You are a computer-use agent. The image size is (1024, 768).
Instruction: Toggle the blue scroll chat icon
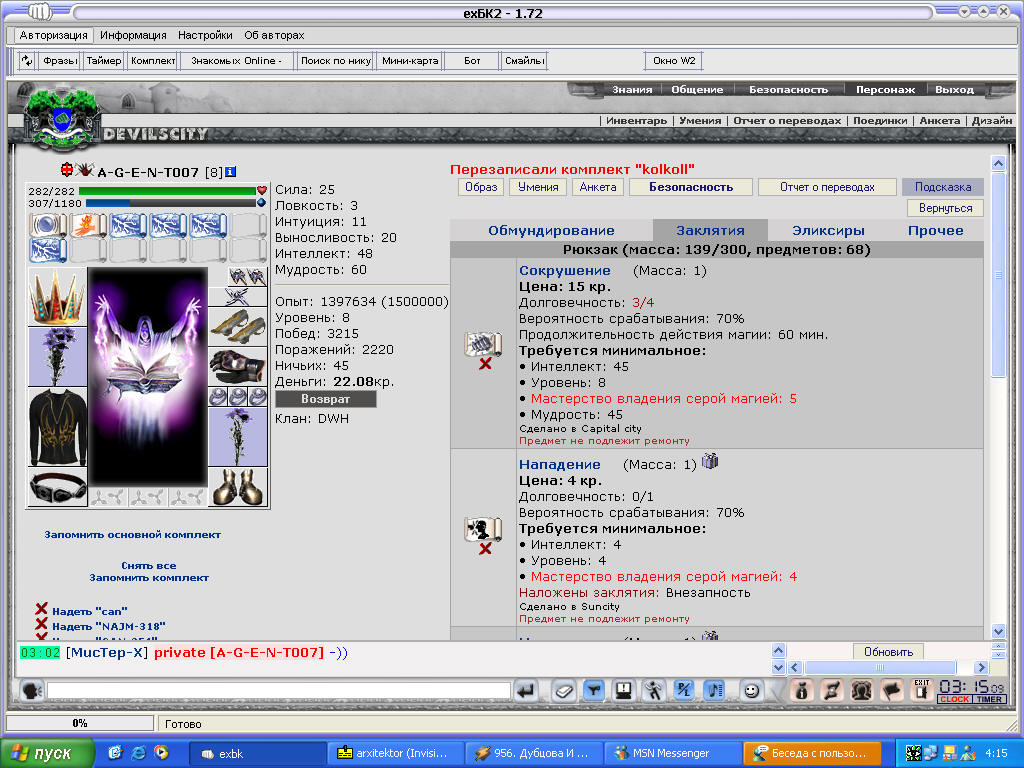[x=715, y=690]
